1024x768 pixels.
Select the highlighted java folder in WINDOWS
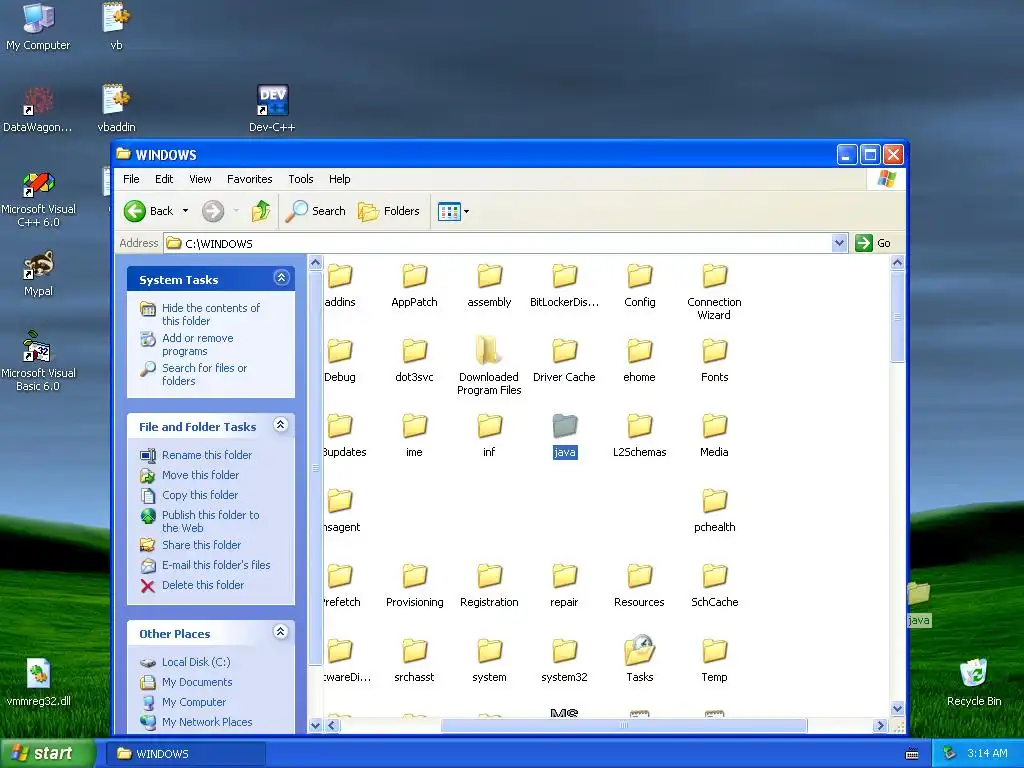pos(564,436)
